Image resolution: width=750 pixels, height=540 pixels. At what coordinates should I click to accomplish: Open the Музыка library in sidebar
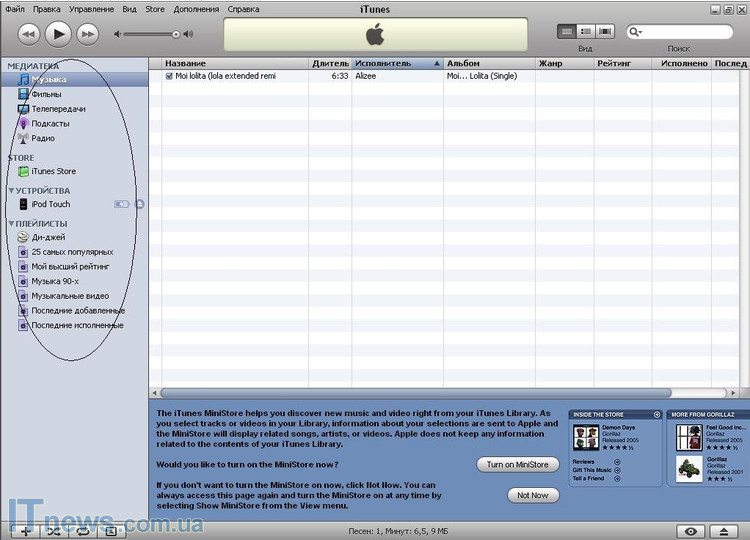[x=48, y=79]
